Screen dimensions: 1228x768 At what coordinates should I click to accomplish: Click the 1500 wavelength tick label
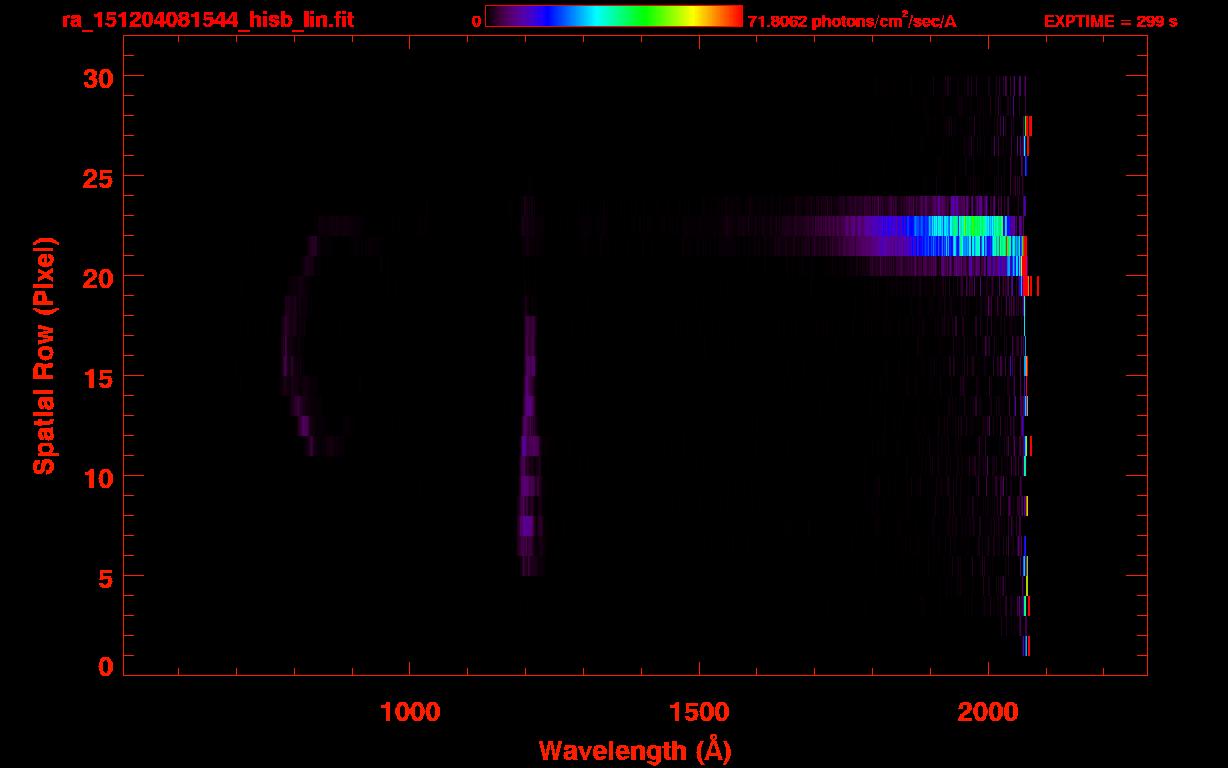pos(699,712)
